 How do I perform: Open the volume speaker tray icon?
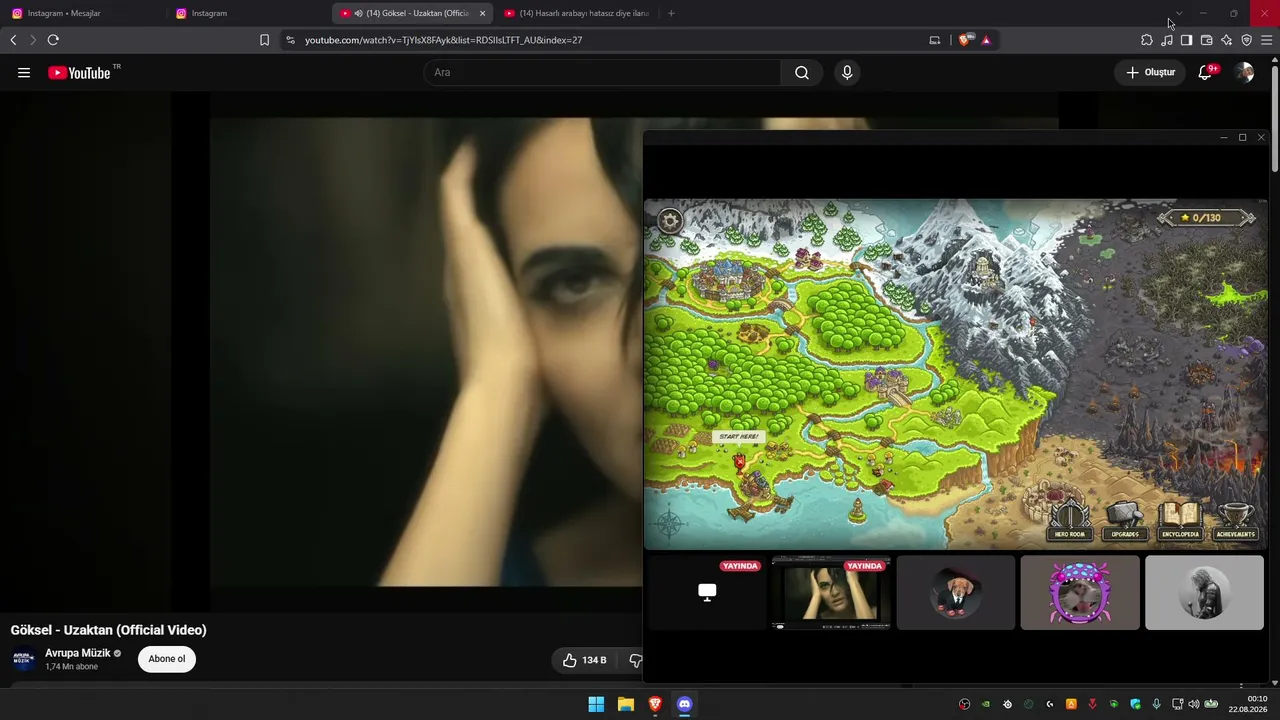1193,704
